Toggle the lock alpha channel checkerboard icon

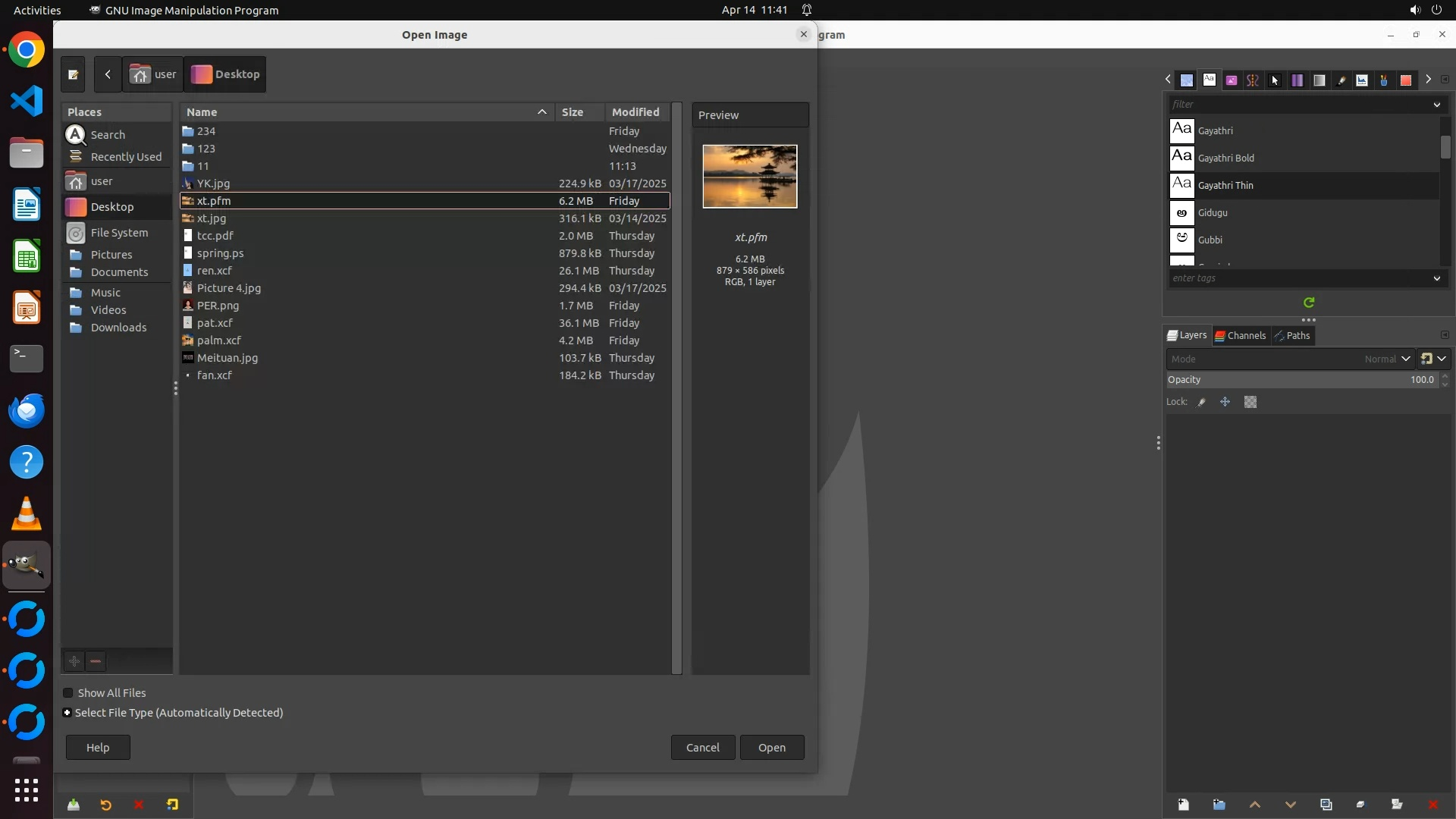[1250, 402]
